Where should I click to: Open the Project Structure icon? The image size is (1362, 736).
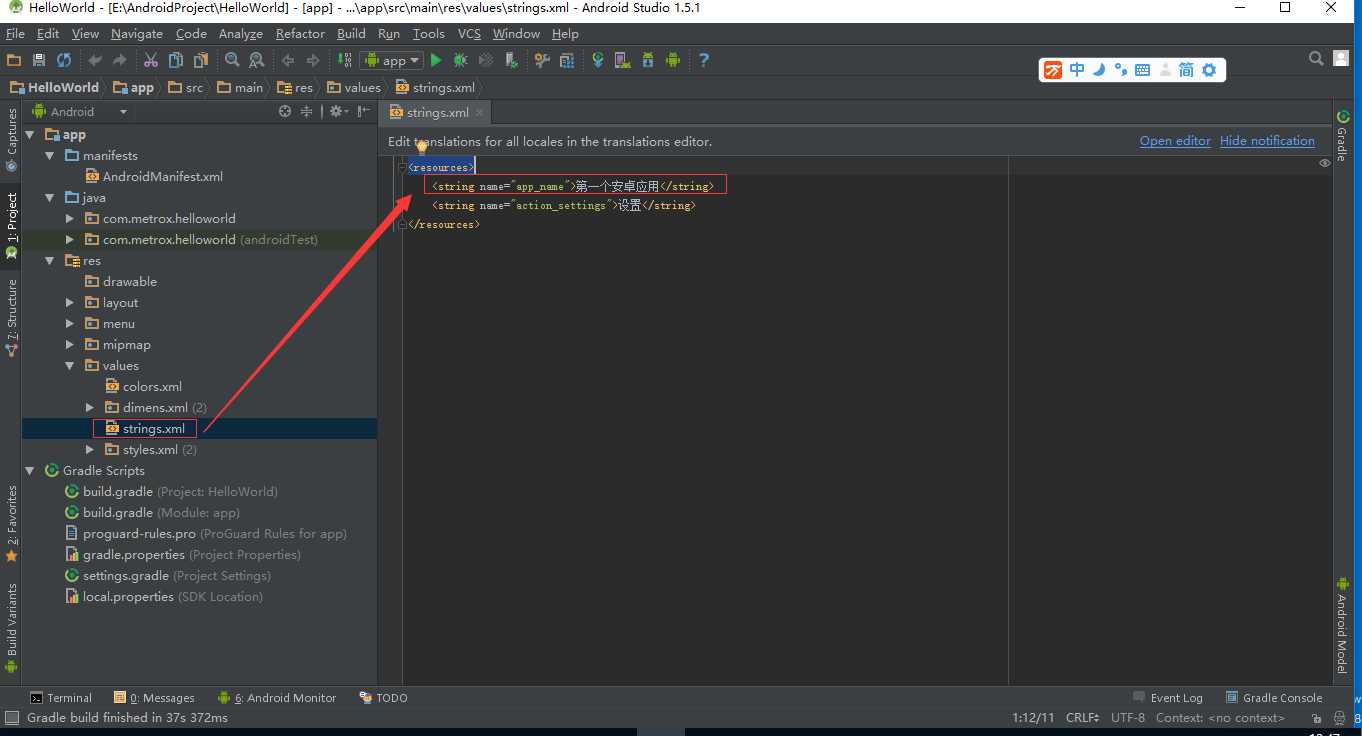click(567, 60)
